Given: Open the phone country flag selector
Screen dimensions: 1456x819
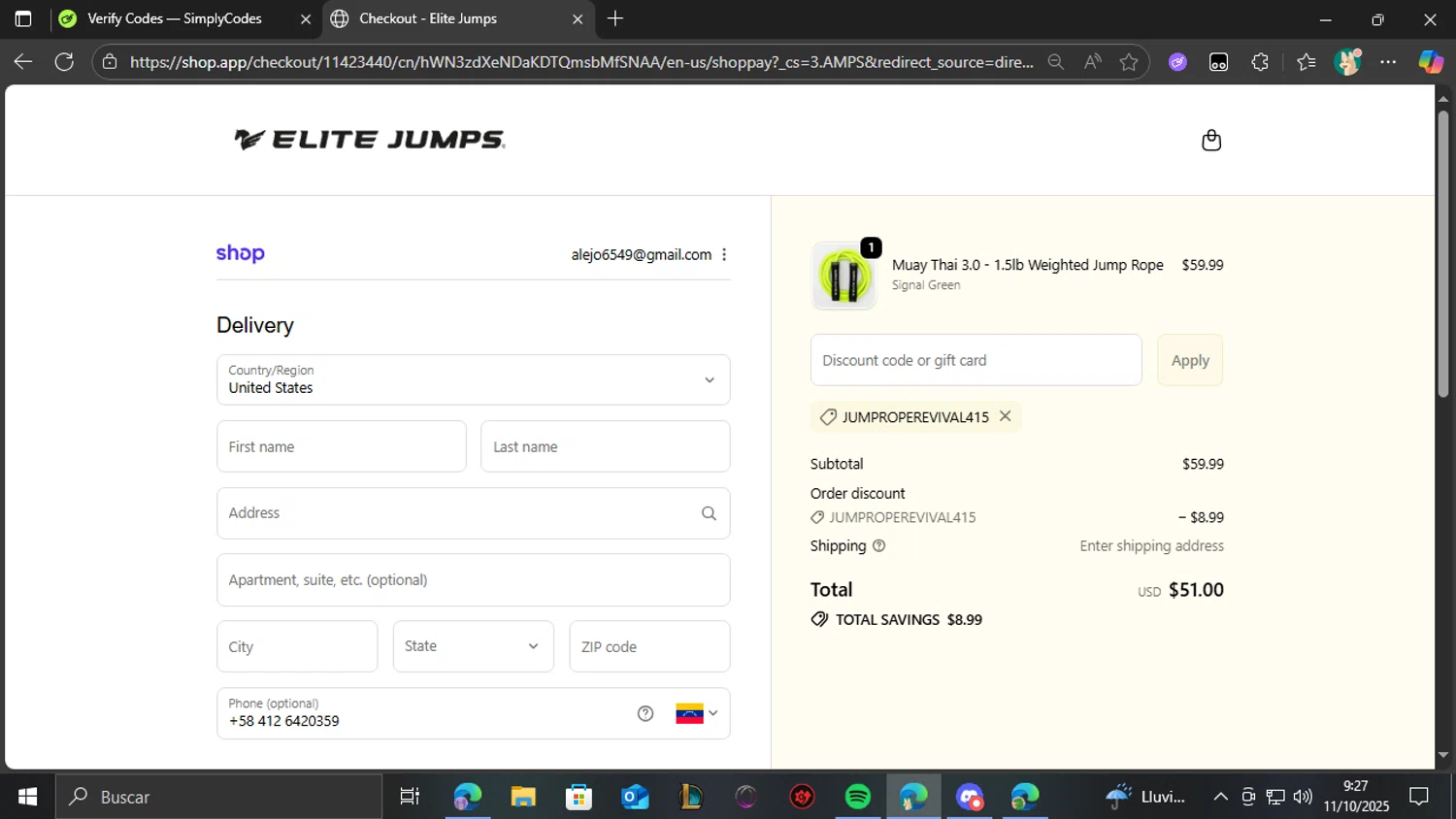Looking at the screenshot, I should 697,713.
